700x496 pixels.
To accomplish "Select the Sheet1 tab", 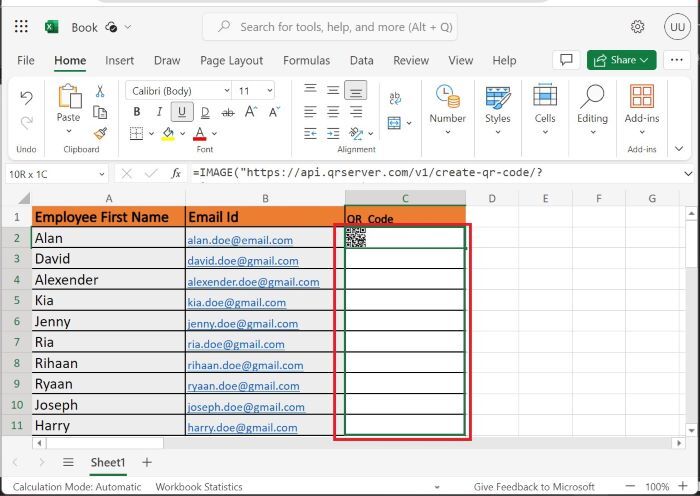I will point(108,462).
